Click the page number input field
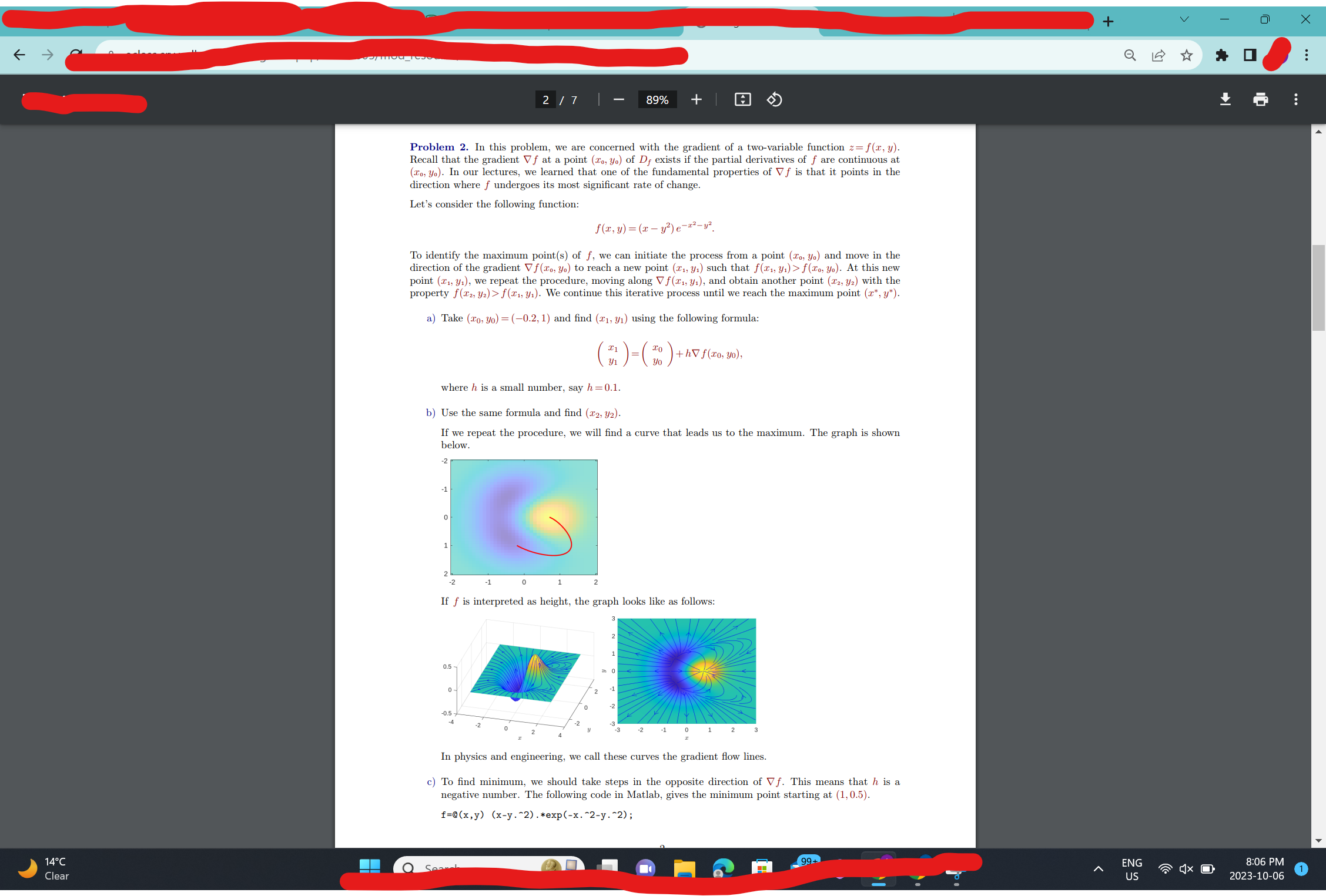The height and width of the screenshot is (896, 1326). 545,99
